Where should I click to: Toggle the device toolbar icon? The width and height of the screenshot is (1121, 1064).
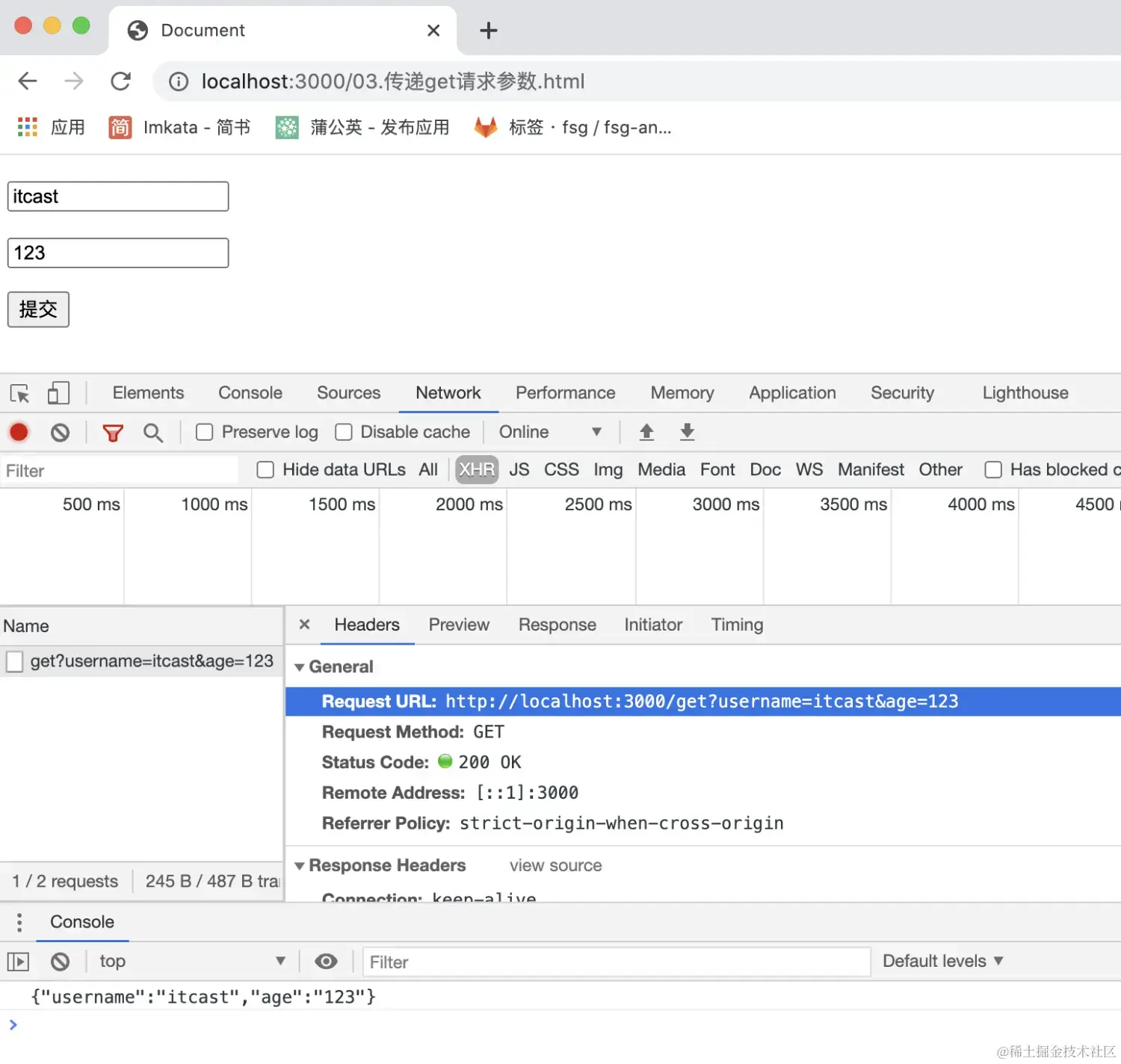point(58,393)
